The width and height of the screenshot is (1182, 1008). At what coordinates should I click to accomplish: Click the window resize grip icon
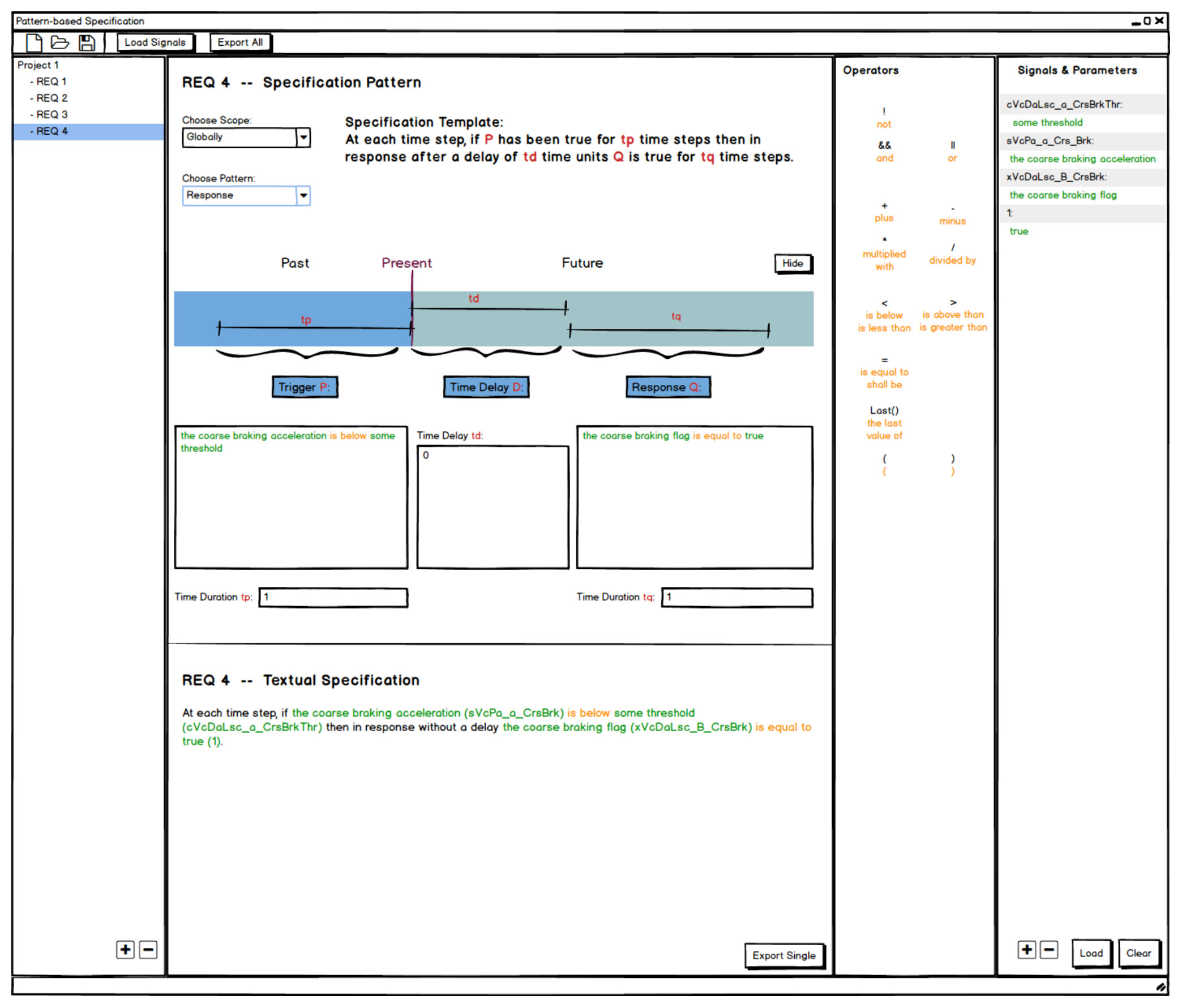point(1161,987)
